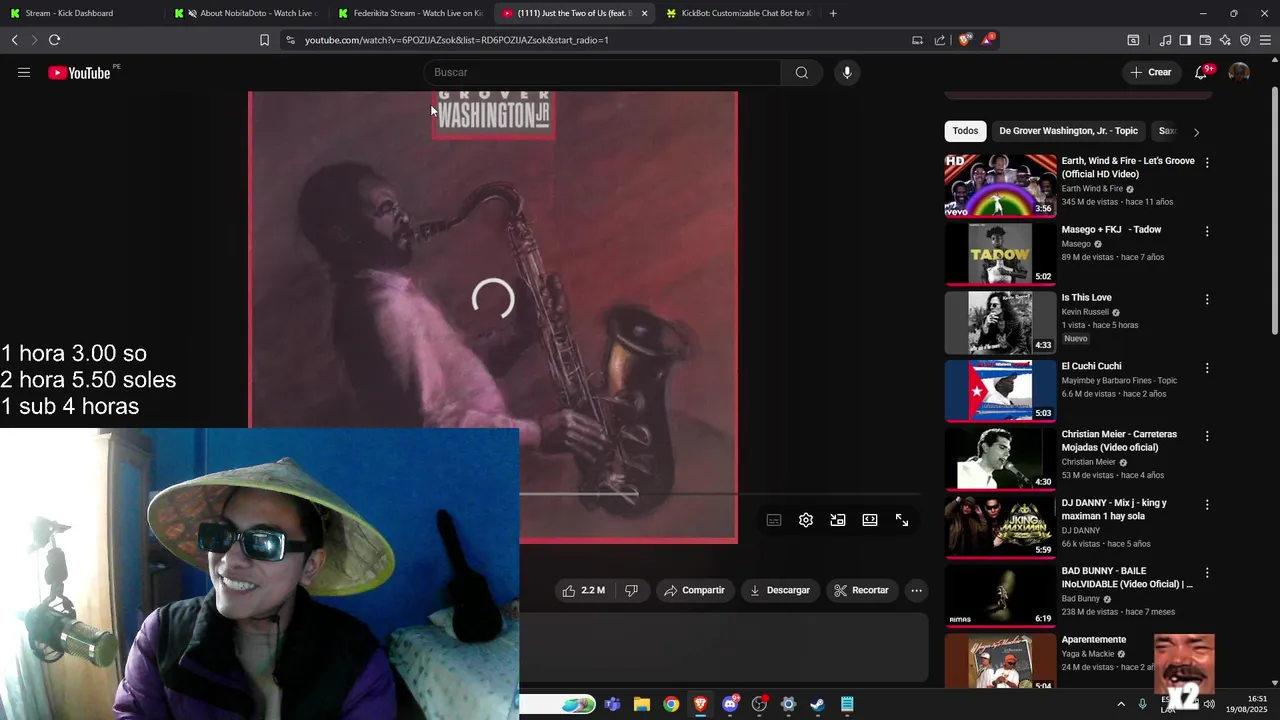
Task: Open options for Is This Love video
Action: point(1207,299)
